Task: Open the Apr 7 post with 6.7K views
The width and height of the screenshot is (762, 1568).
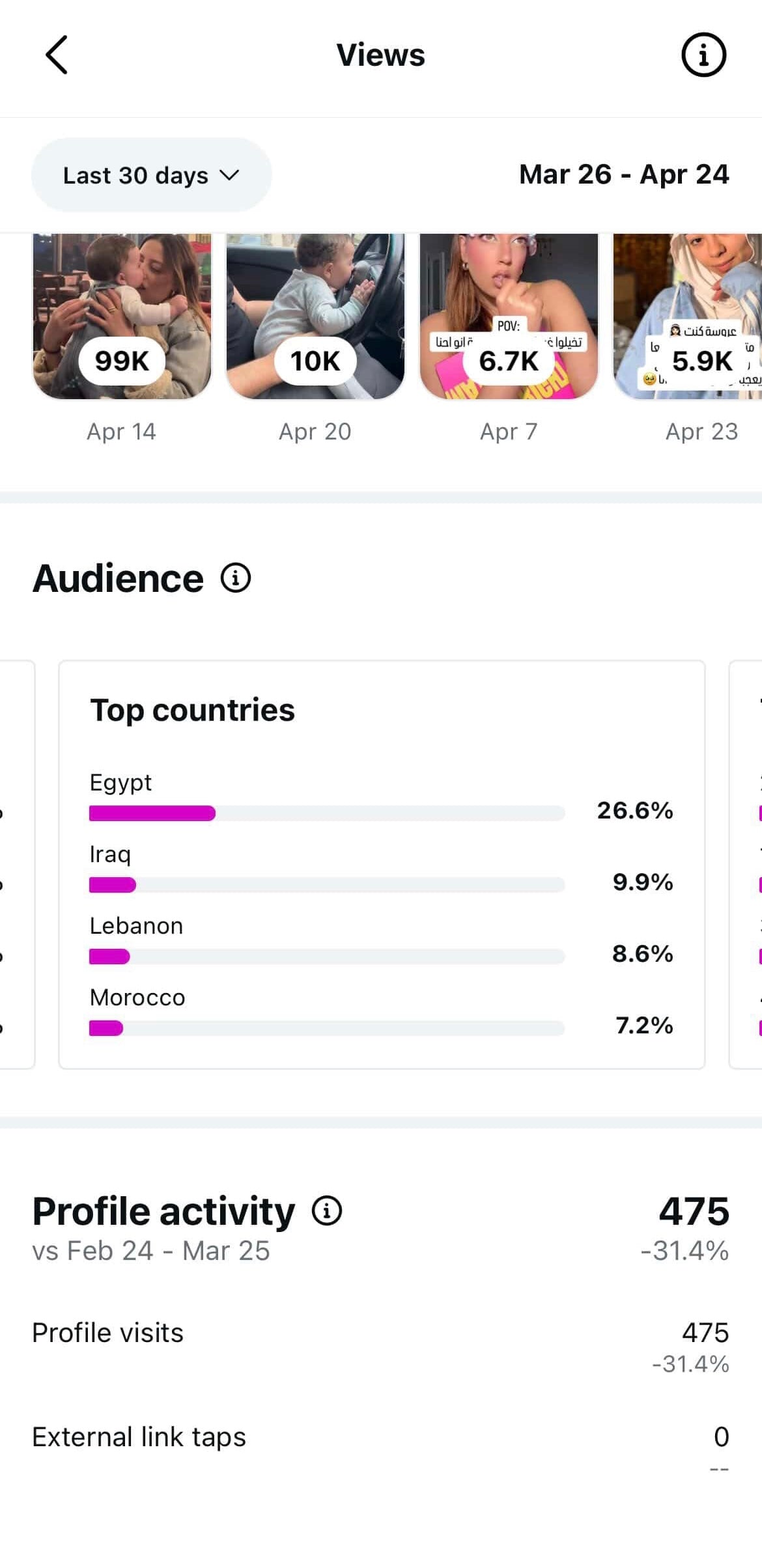Action: [x=509, y=316]
